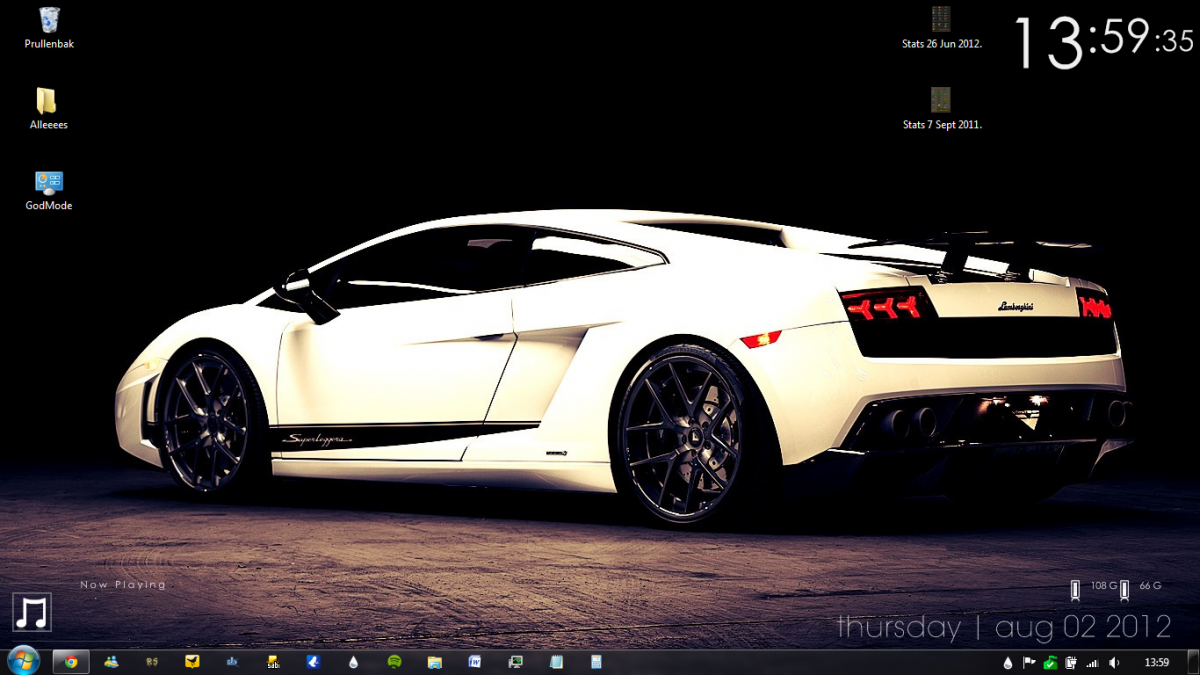
Task: Click the taskbar clock showing 13:59
Action: click(x=1156, y=662)
